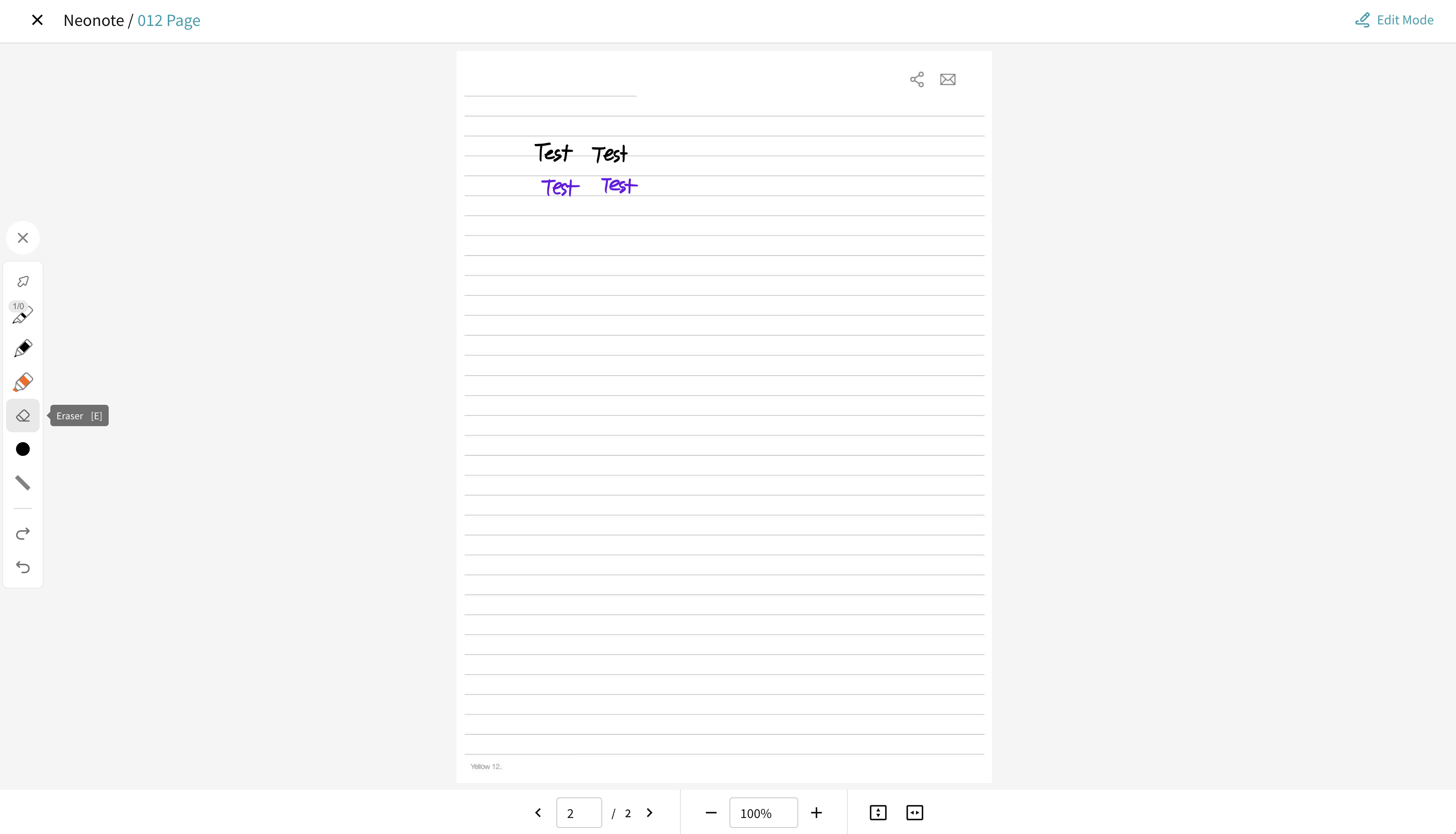Go to the previous page
Screen dimensions: 1456x834
538,813
